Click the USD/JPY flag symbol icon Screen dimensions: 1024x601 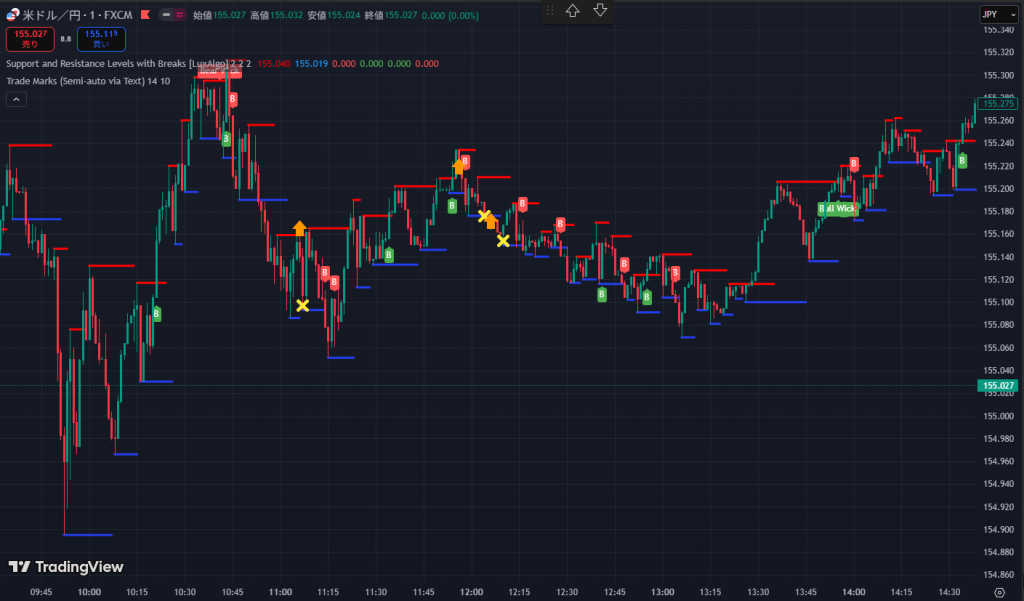[x=12, y=15]
